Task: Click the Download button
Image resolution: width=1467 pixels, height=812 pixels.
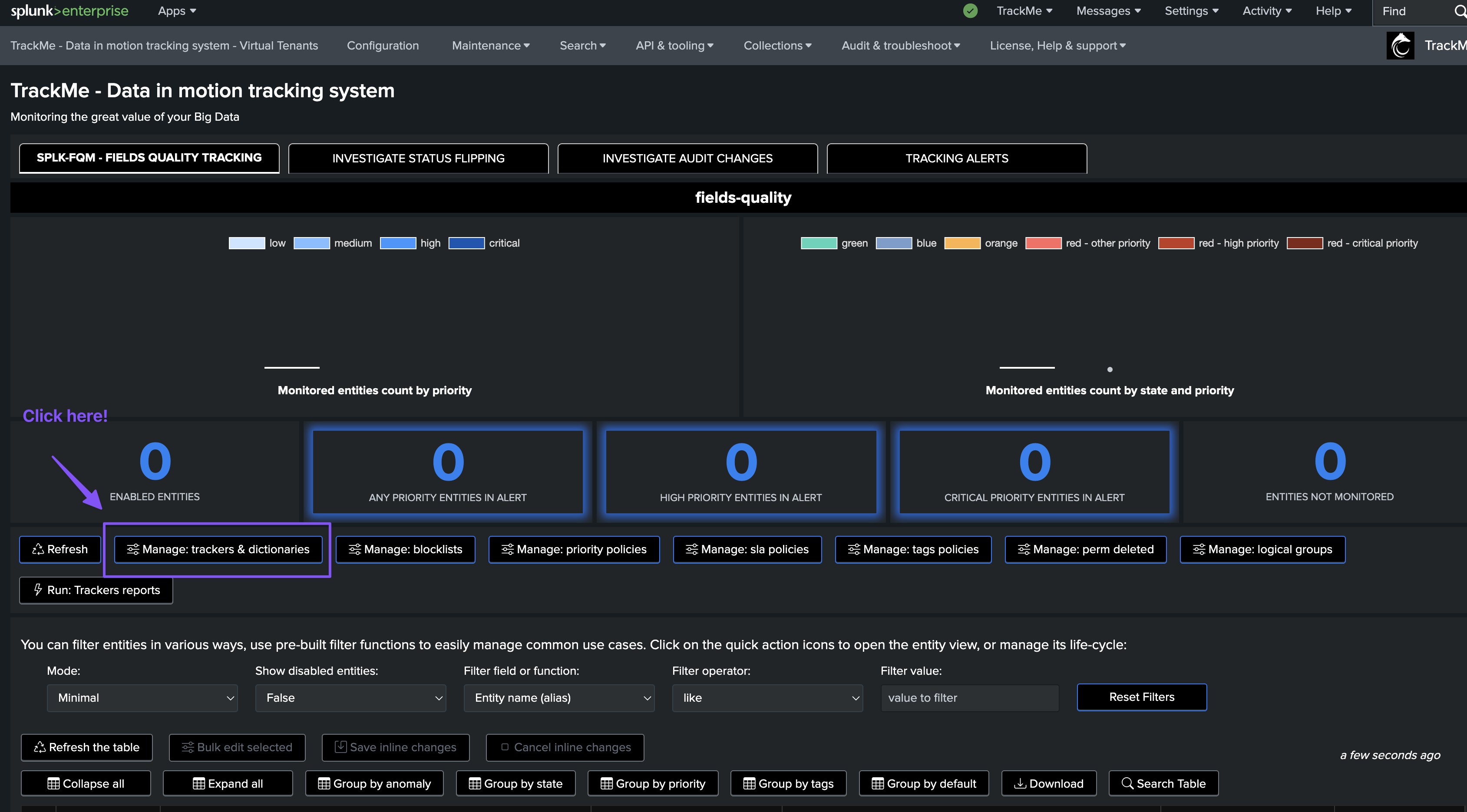Action: [x=1048, y=783]
